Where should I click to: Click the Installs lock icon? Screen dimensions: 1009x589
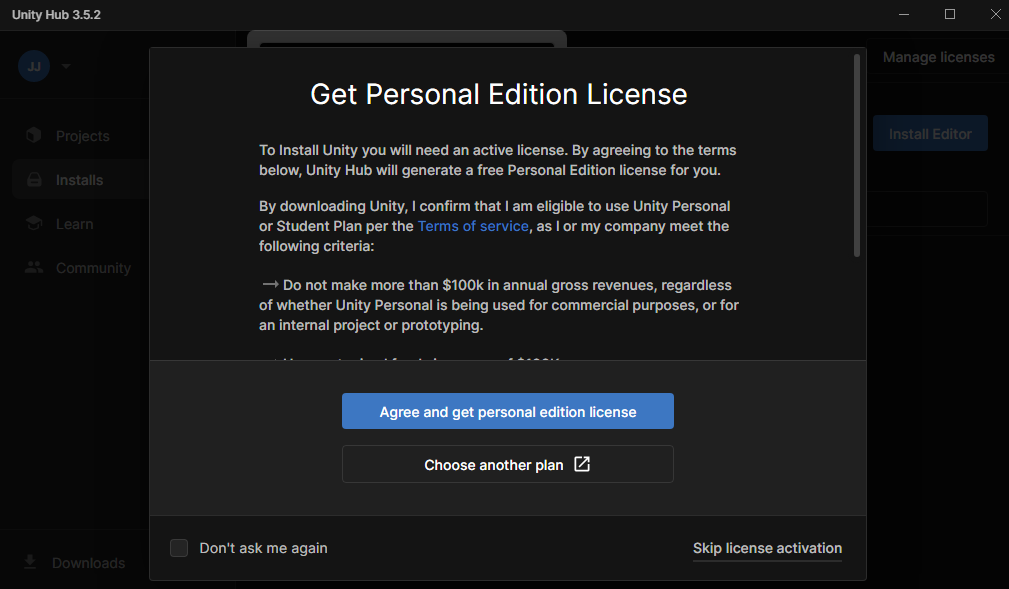pyautogui.click(x=34, y=180)
